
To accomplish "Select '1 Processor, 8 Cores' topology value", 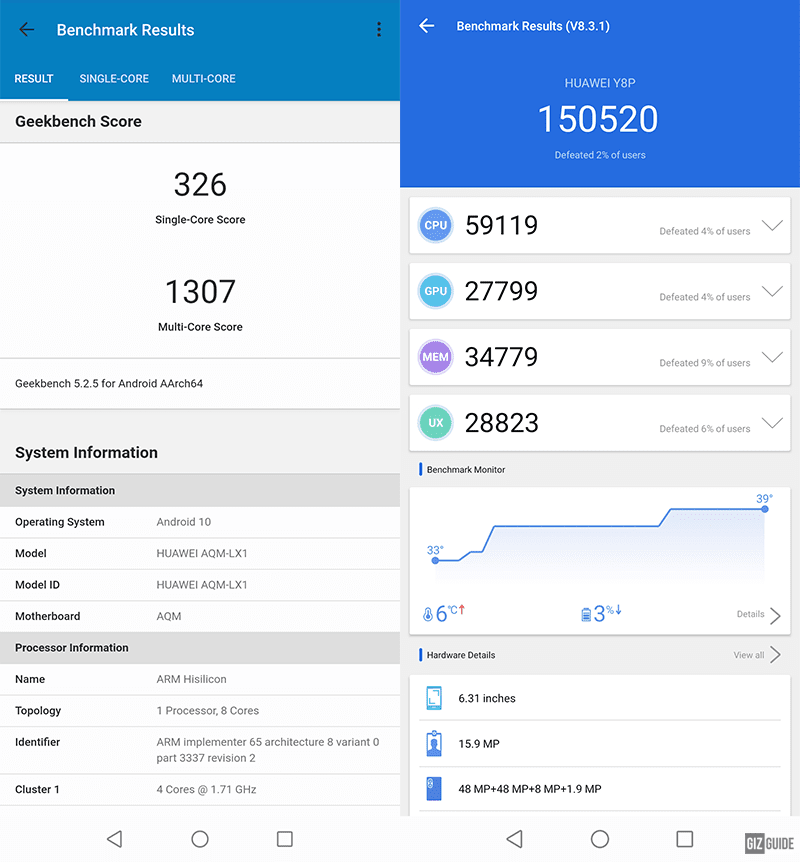I will pyautogui.click(x=208, y=710).
